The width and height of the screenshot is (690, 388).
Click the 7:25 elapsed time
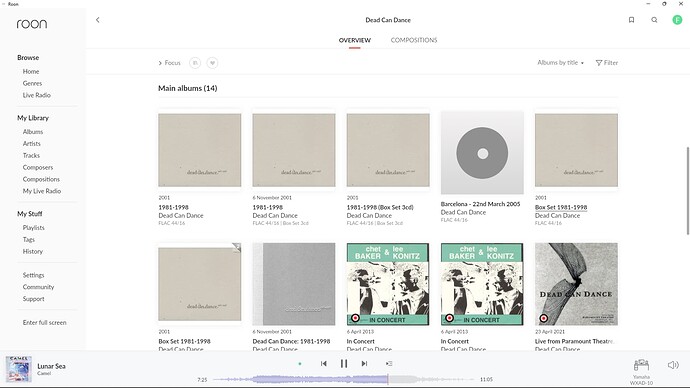coord(202,379)
